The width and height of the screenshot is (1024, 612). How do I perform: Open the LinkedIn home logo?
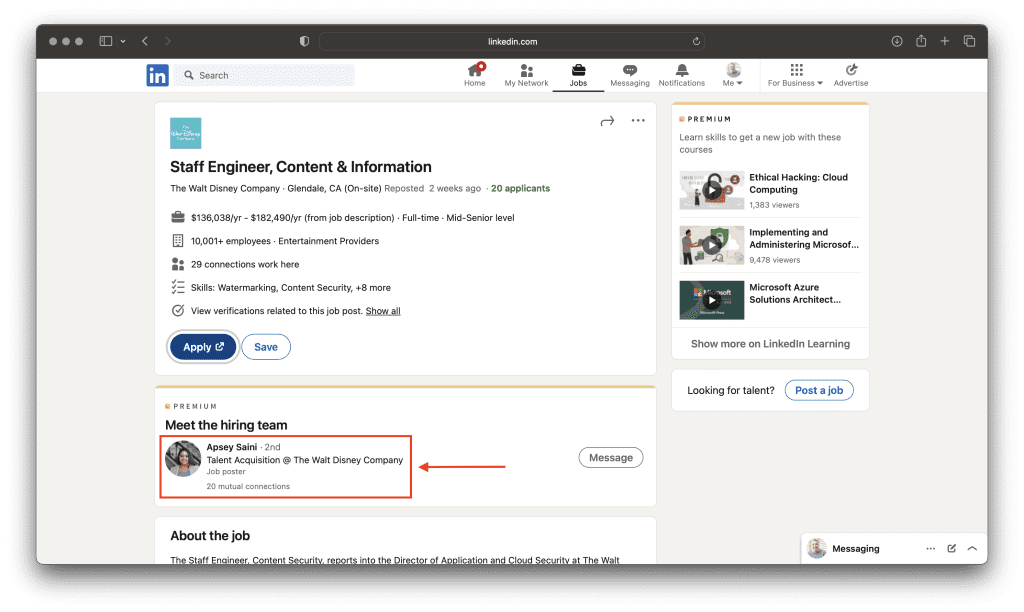(157, 75)
